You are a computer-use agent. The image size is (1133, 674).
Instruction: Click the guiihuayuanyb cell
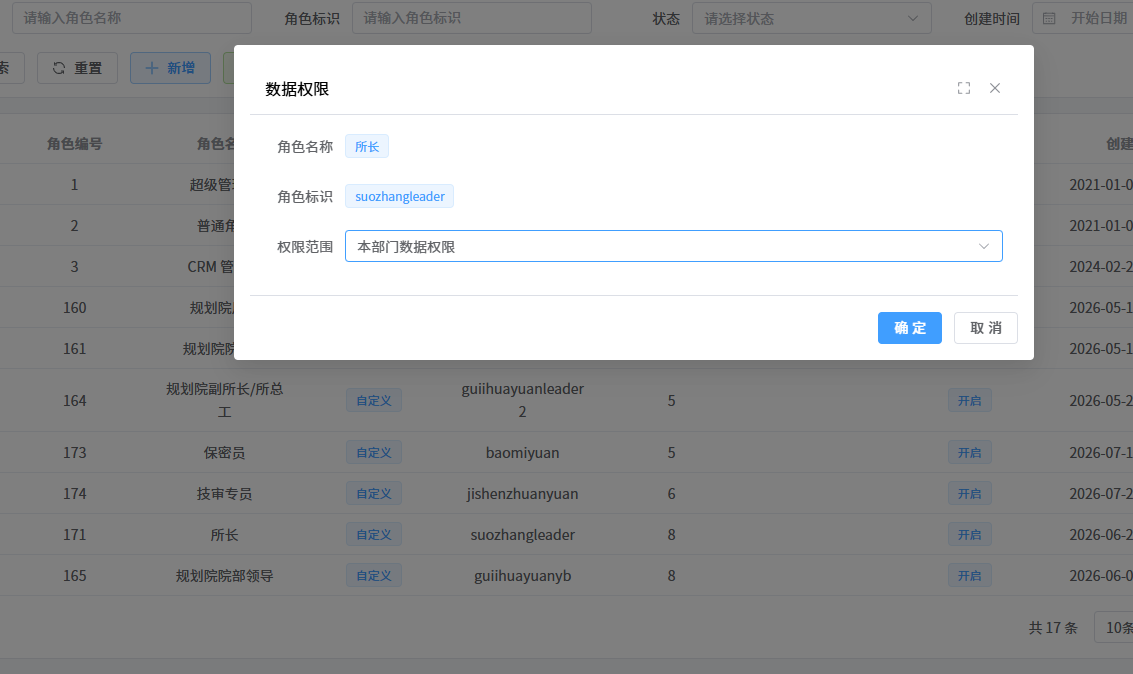click(x=522, y=576)
